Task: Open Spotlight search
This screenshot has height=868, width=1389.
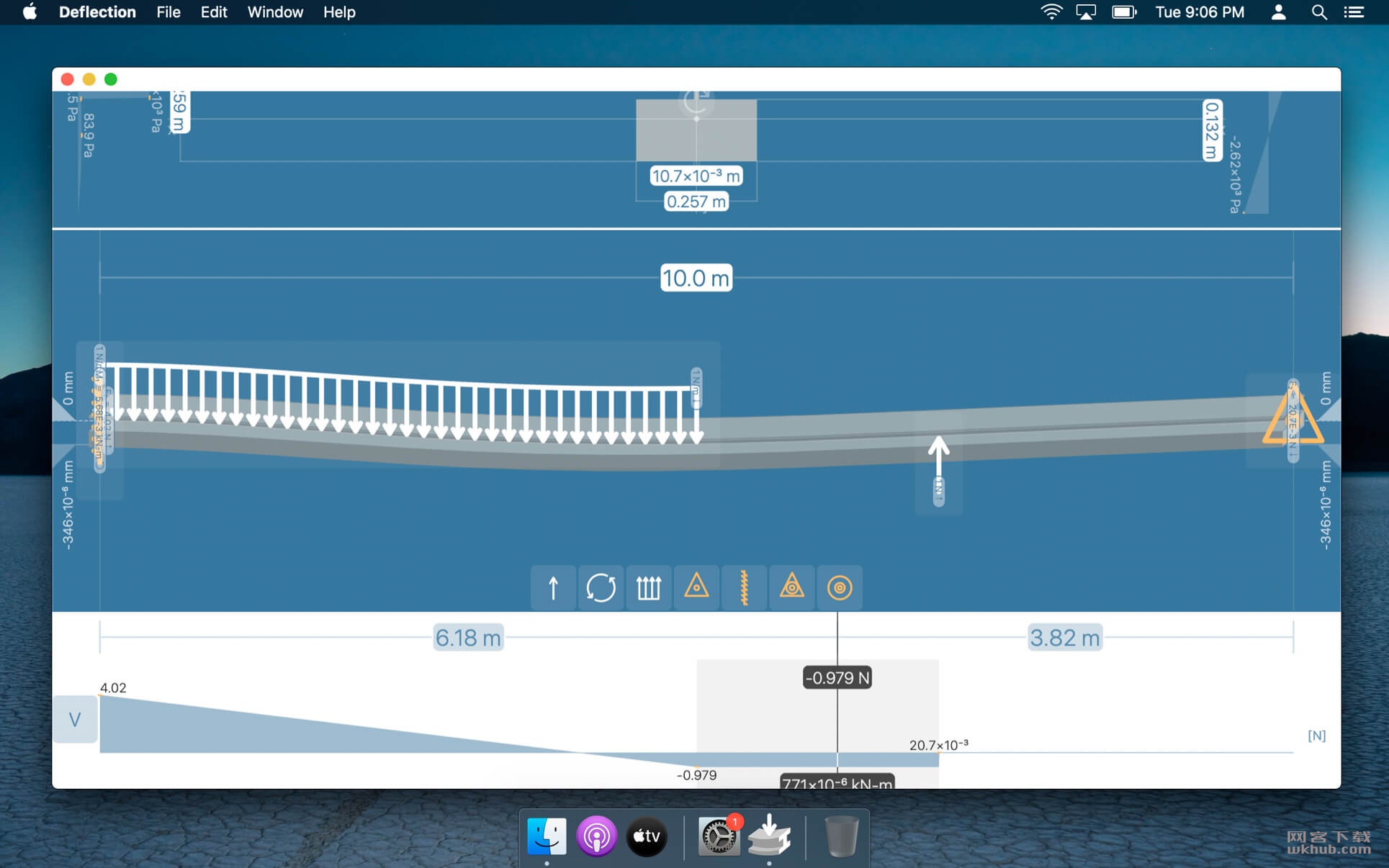Action: pyautogui.click(x=1319, y=12)
